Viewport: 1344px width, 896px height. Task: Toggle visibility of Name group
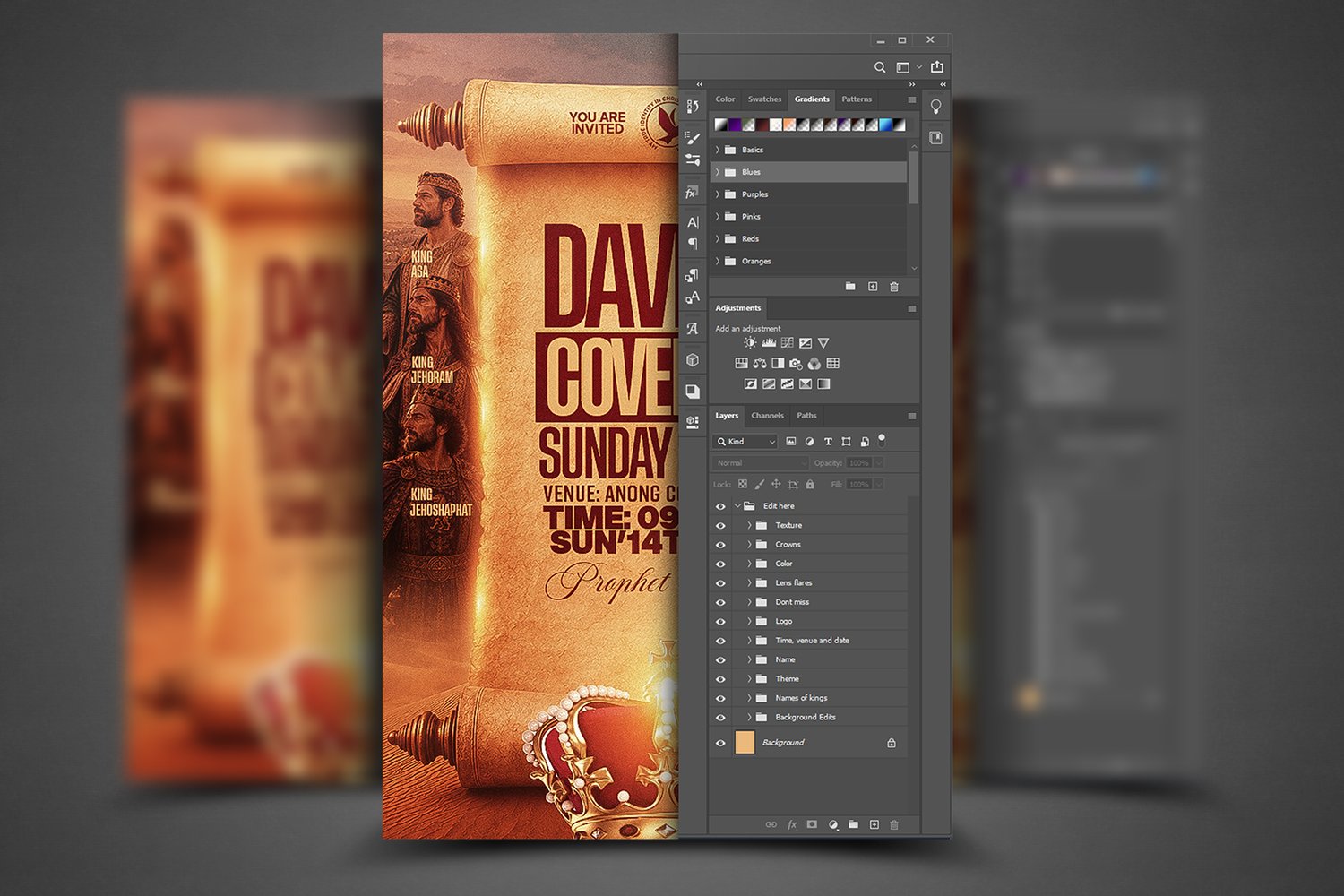(720, 660)
